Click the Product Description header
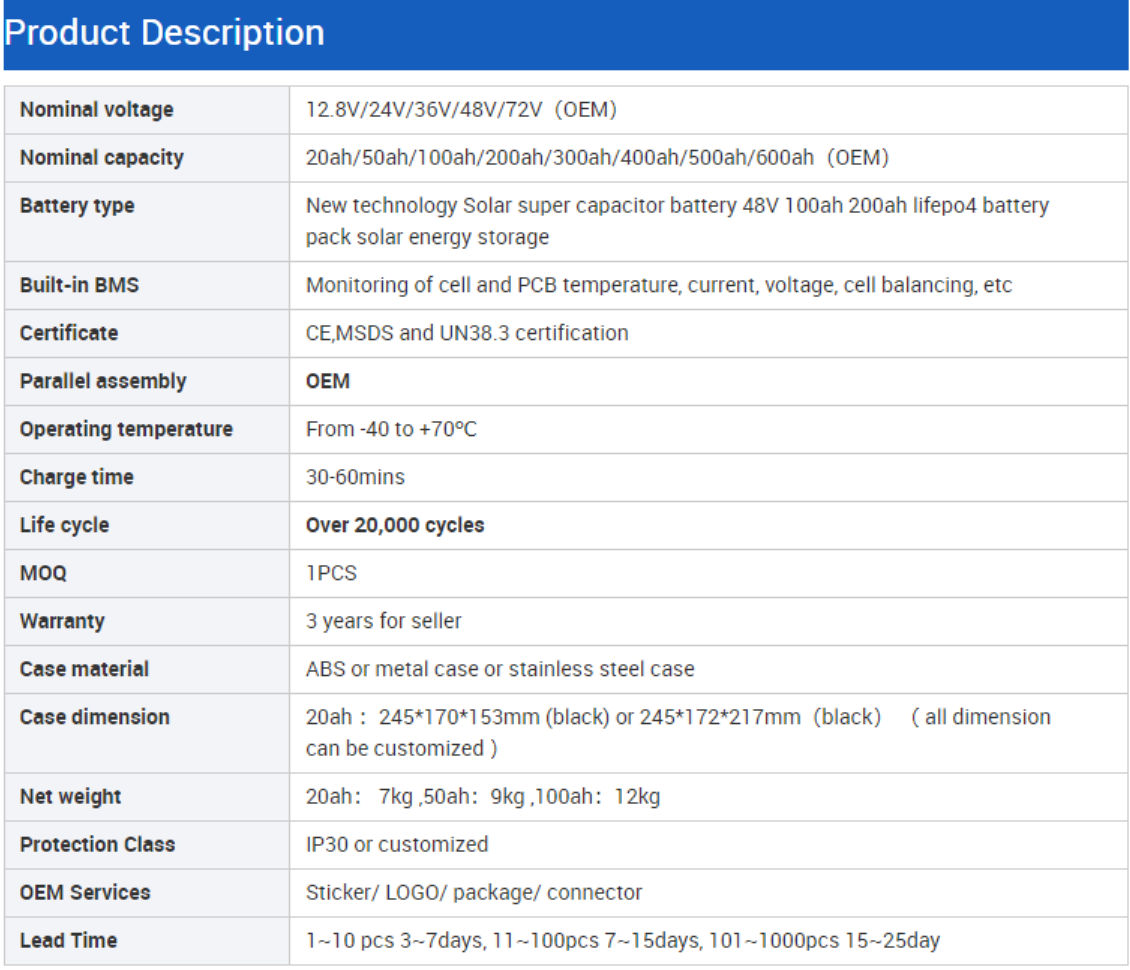The width and height of the screenshot is (1130, 970). coord(164,33)
